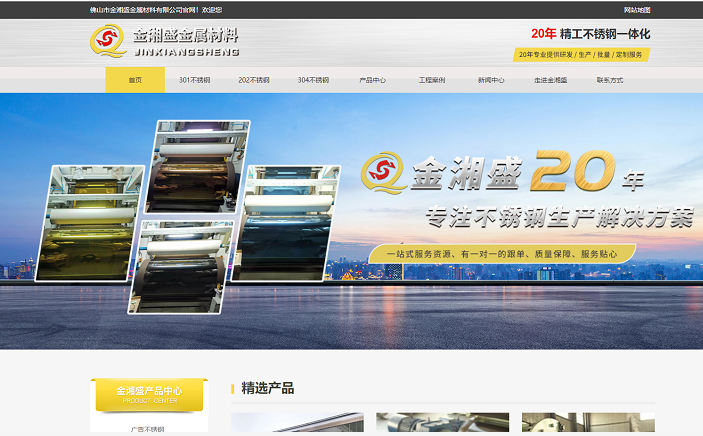Visit the 新闻中心 section
Image resolution: width=703 pixels, height=436 pixels.
coord(491,80)
